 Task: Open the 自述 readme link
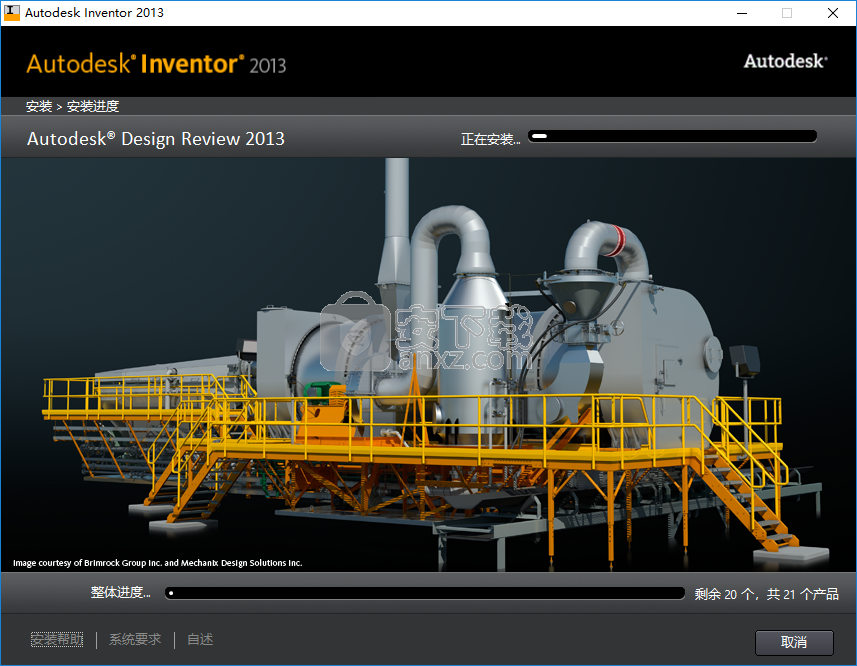point(200,639)
